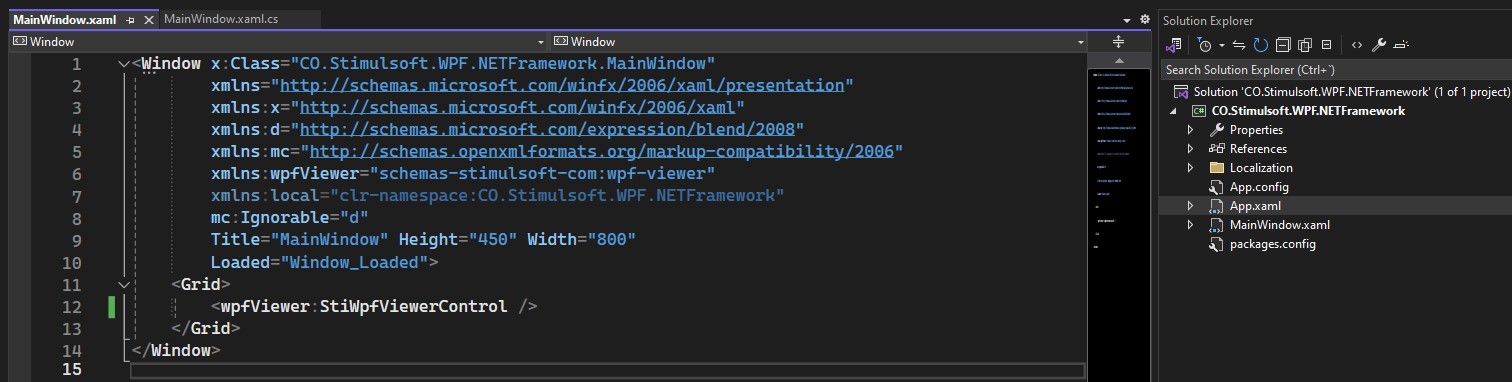Click the Collapse All icon in Solution Explorer
This screenshot has width=1512, height=382.
point(1283,45)
